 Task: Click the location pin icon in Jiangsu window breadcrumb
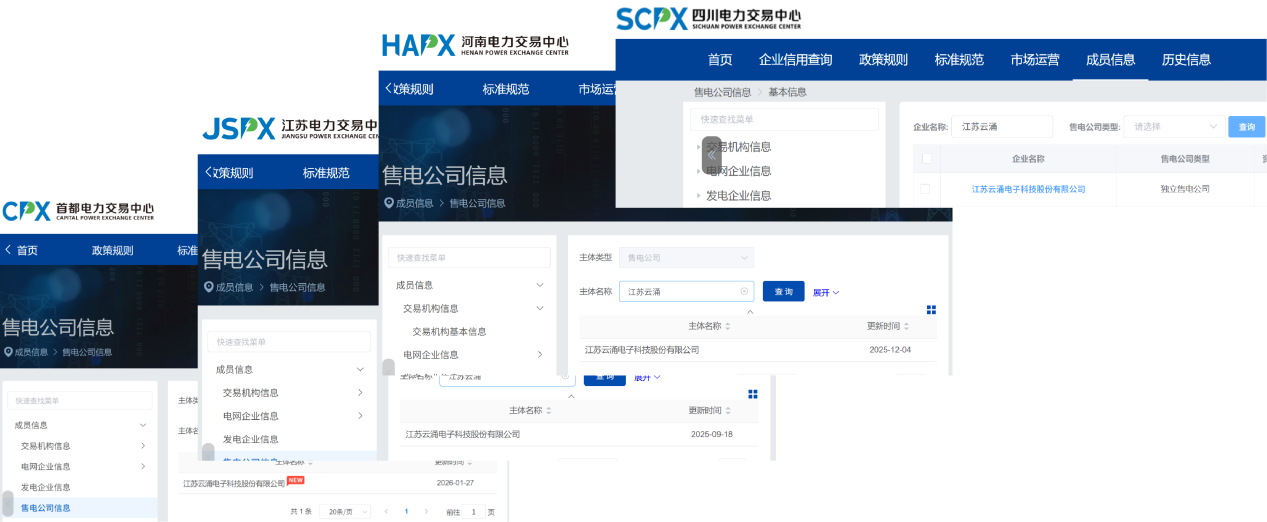click(x=208, y=287)
